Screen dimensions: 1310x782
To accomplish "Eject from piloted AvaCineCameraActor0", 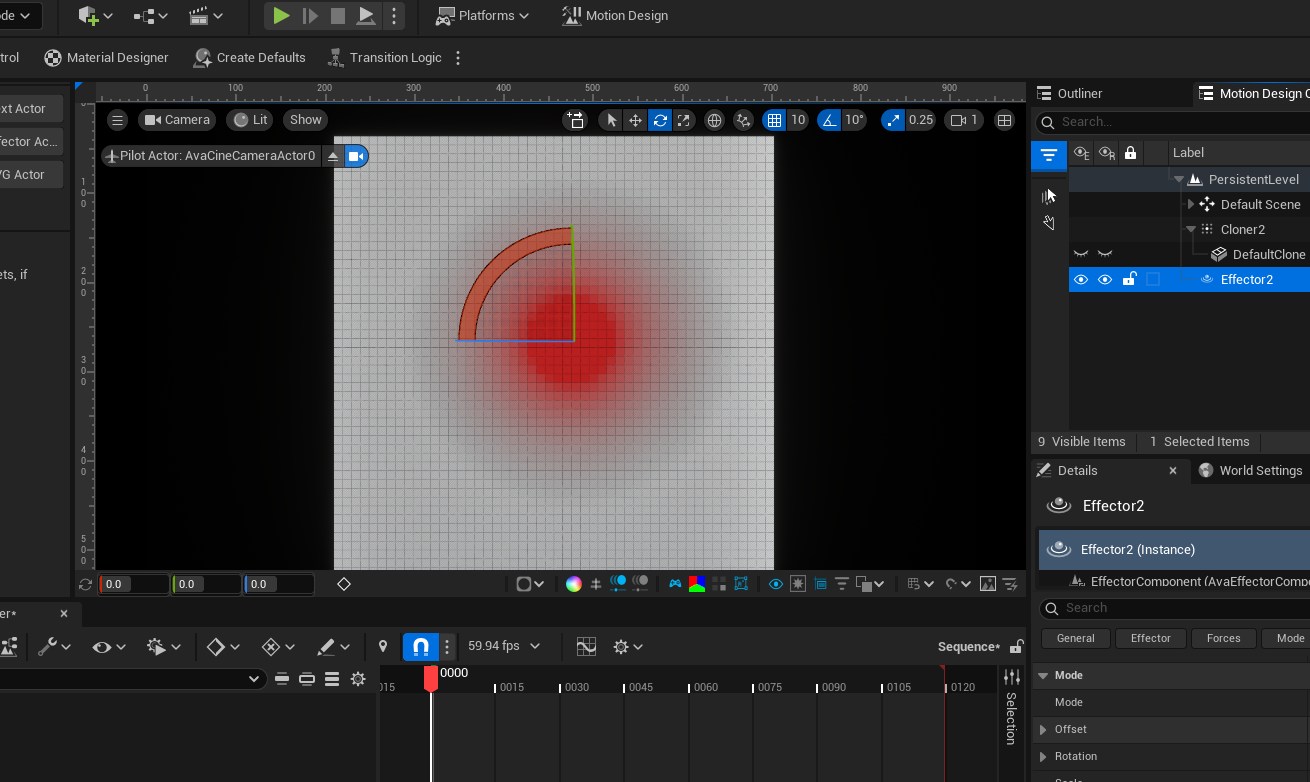I will coord(334,156).
